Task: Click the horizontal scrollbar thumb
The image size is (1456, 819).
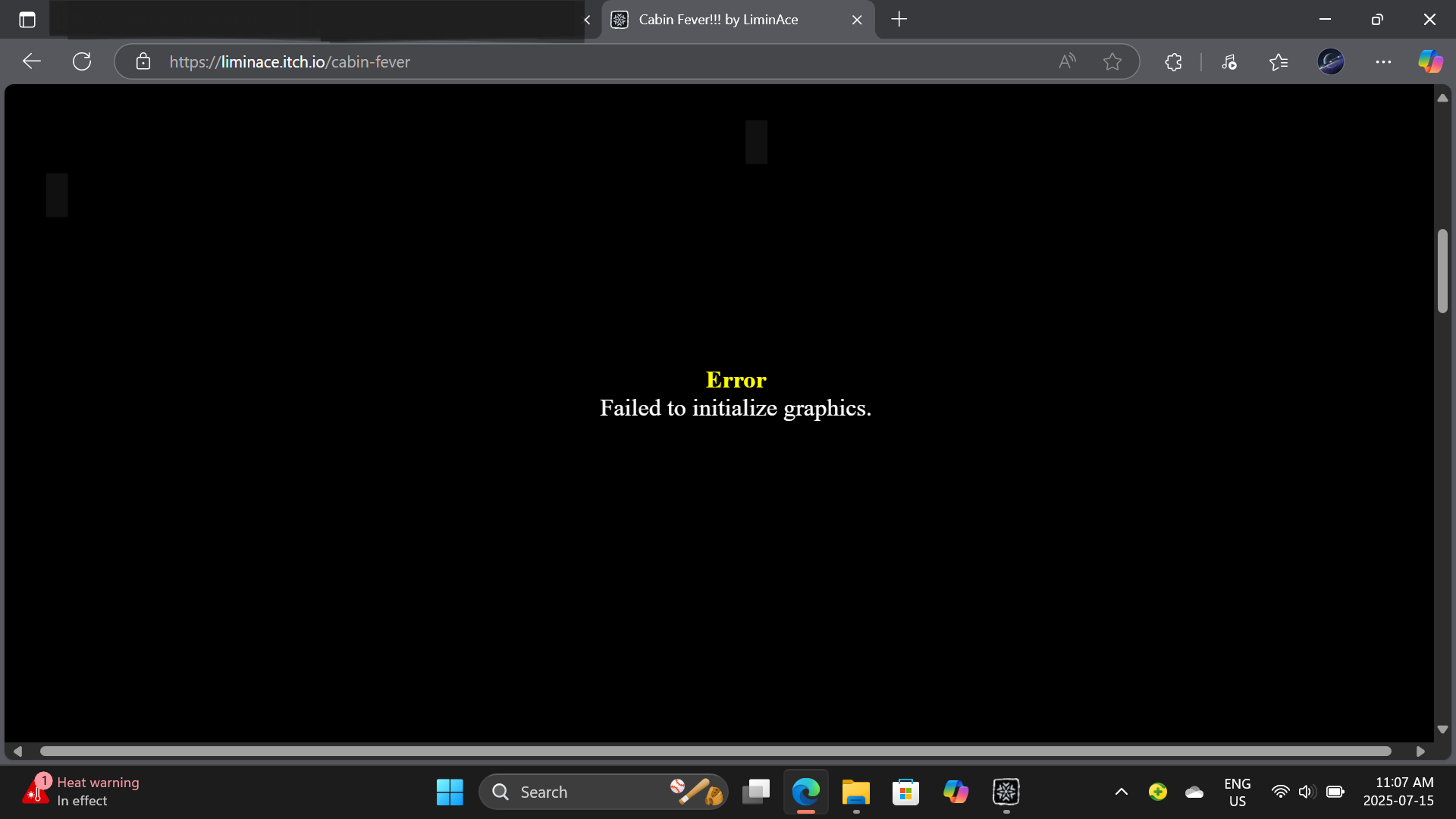Action: (x=716, y=752)
